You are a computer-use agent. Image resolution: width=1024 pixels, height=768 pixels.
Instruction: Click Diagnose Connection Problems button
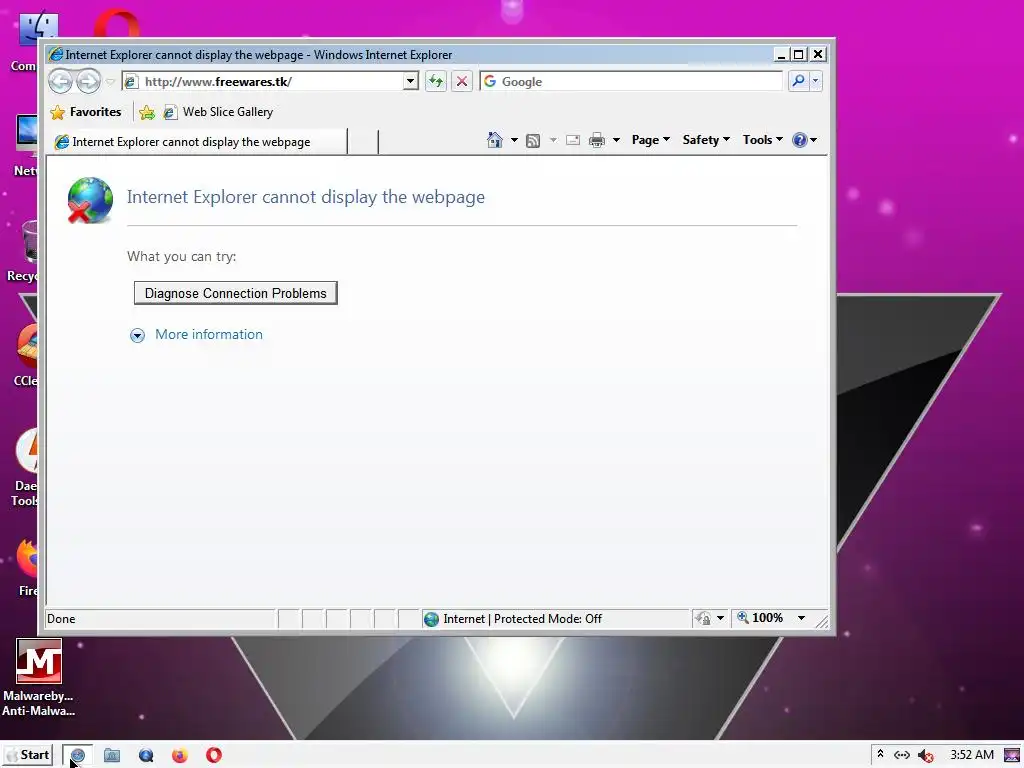[236, 293]
